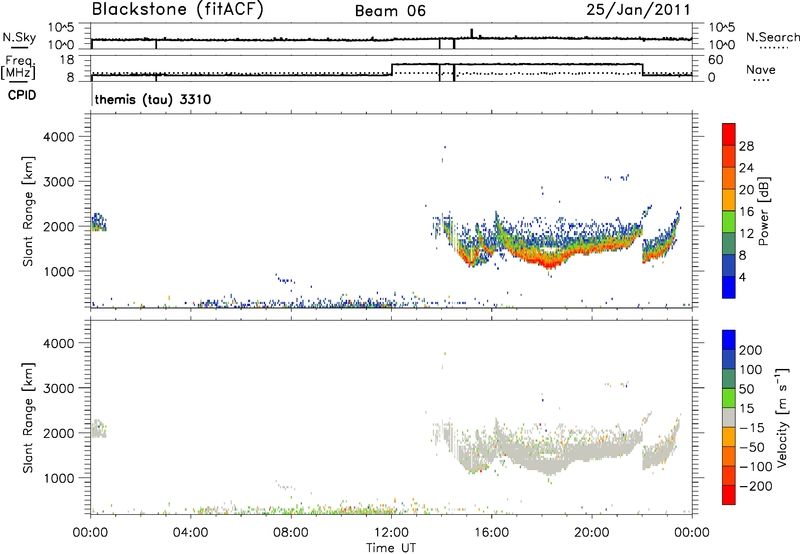The width and height of the screenshot is (800, 554).
Task: Click the '200' velocity colorbar tick label
Action: [751, 350]
